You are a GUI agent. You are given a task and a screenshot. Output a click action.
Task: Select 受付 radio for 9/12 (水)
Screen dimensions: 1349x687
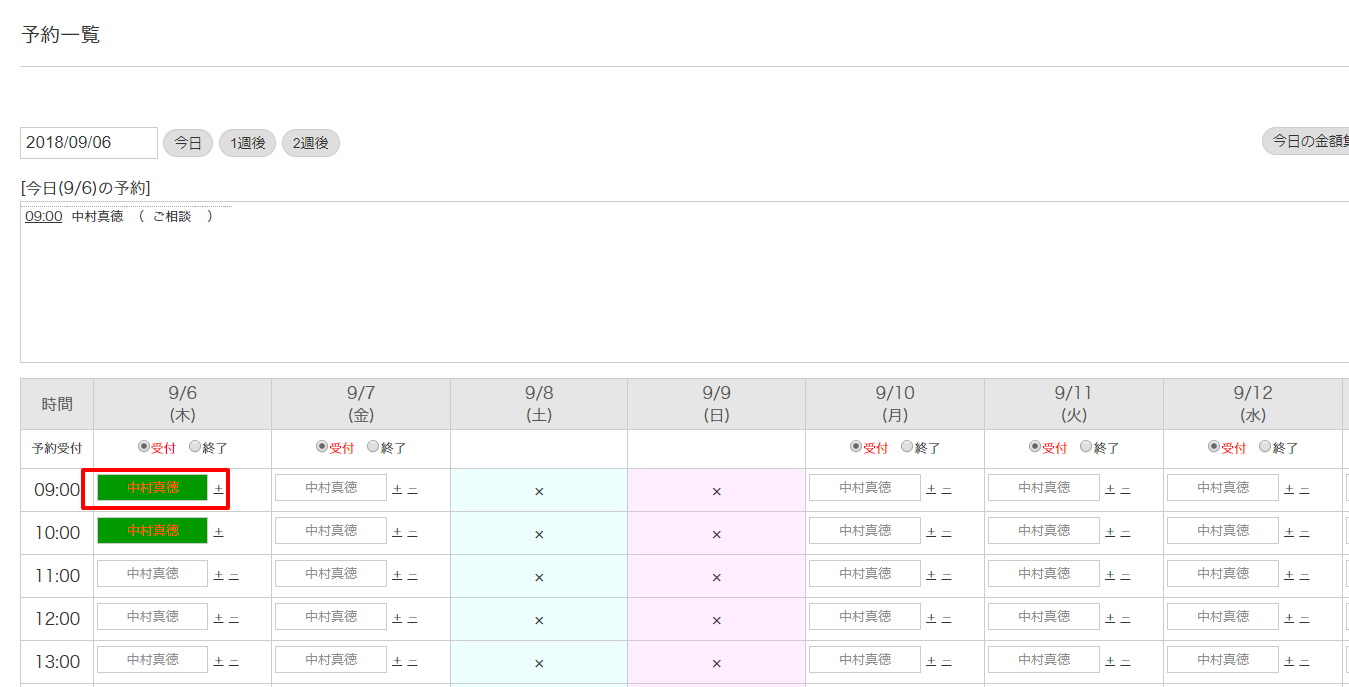[x=1214, y=447]
